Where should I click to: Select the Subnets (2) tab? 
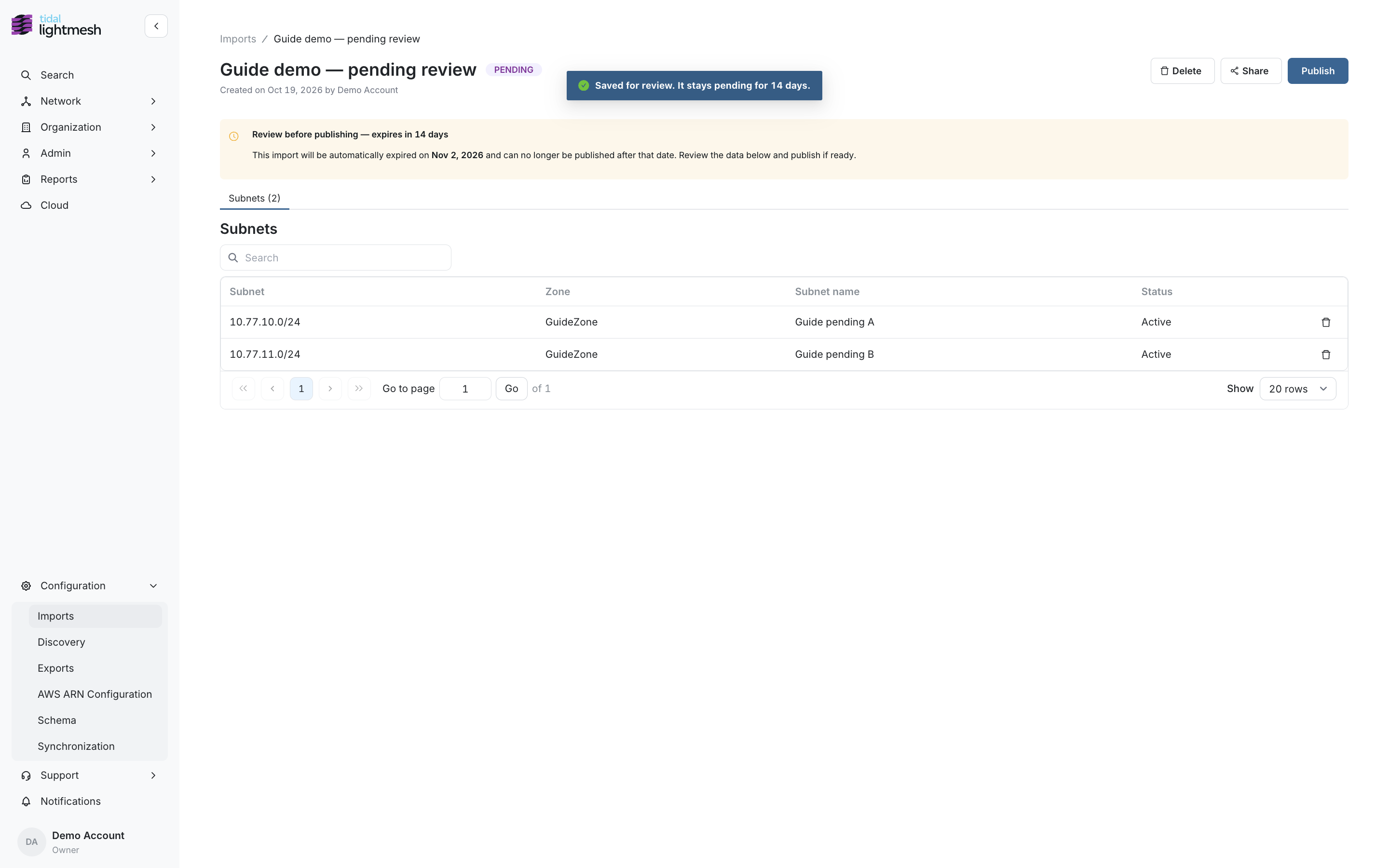pos(254,198)
